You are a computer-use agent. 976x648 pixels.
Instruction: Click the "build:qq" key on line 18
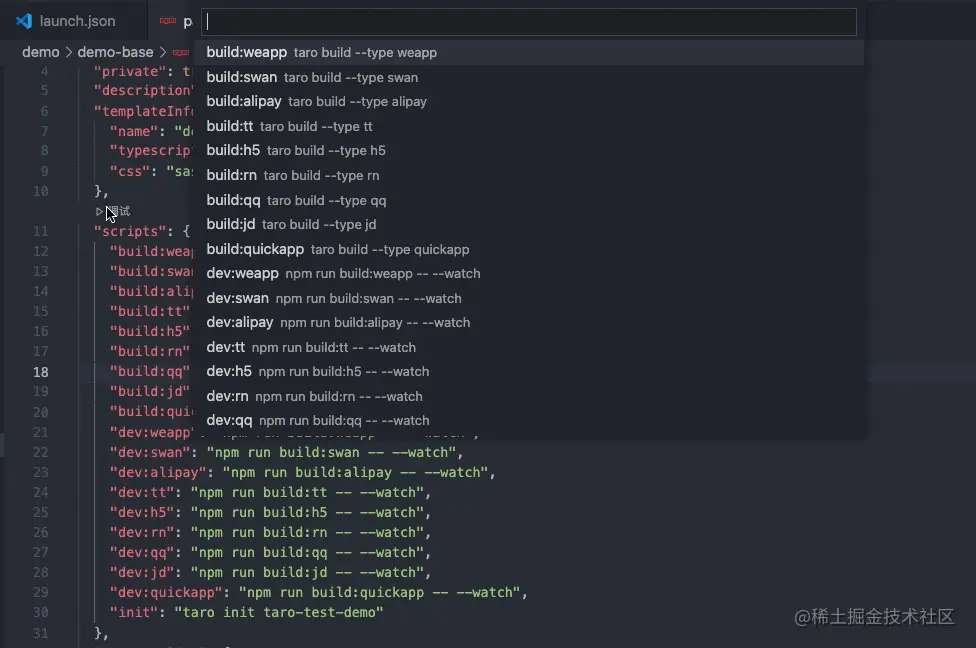tap(149, 372)
